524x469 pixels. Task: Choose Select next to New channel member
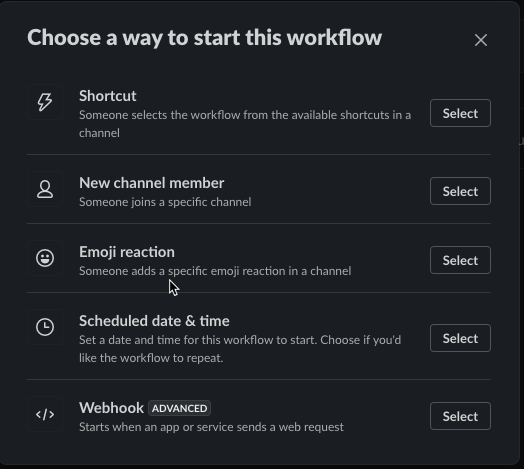click(x=460, y=191)
